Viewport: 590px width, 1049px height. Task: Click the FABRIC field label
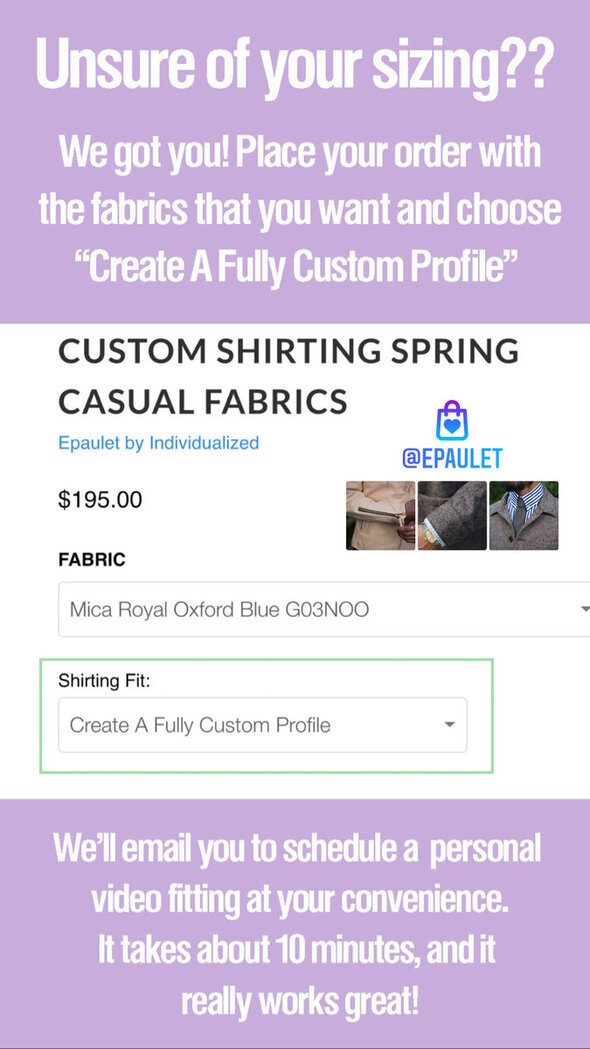(x=92, y=560)
